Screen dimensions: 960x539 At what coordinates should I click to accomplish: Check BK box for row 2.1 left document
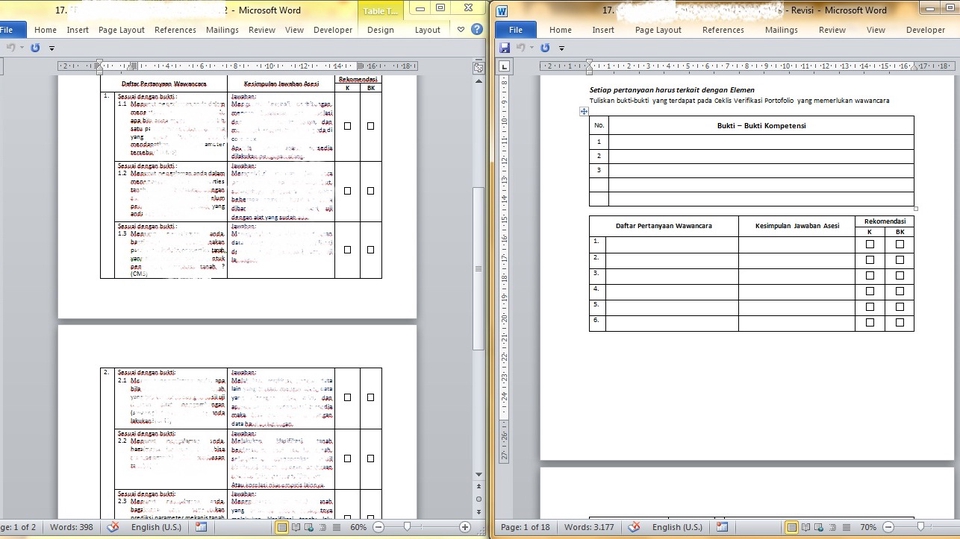[x=370, y=397]
